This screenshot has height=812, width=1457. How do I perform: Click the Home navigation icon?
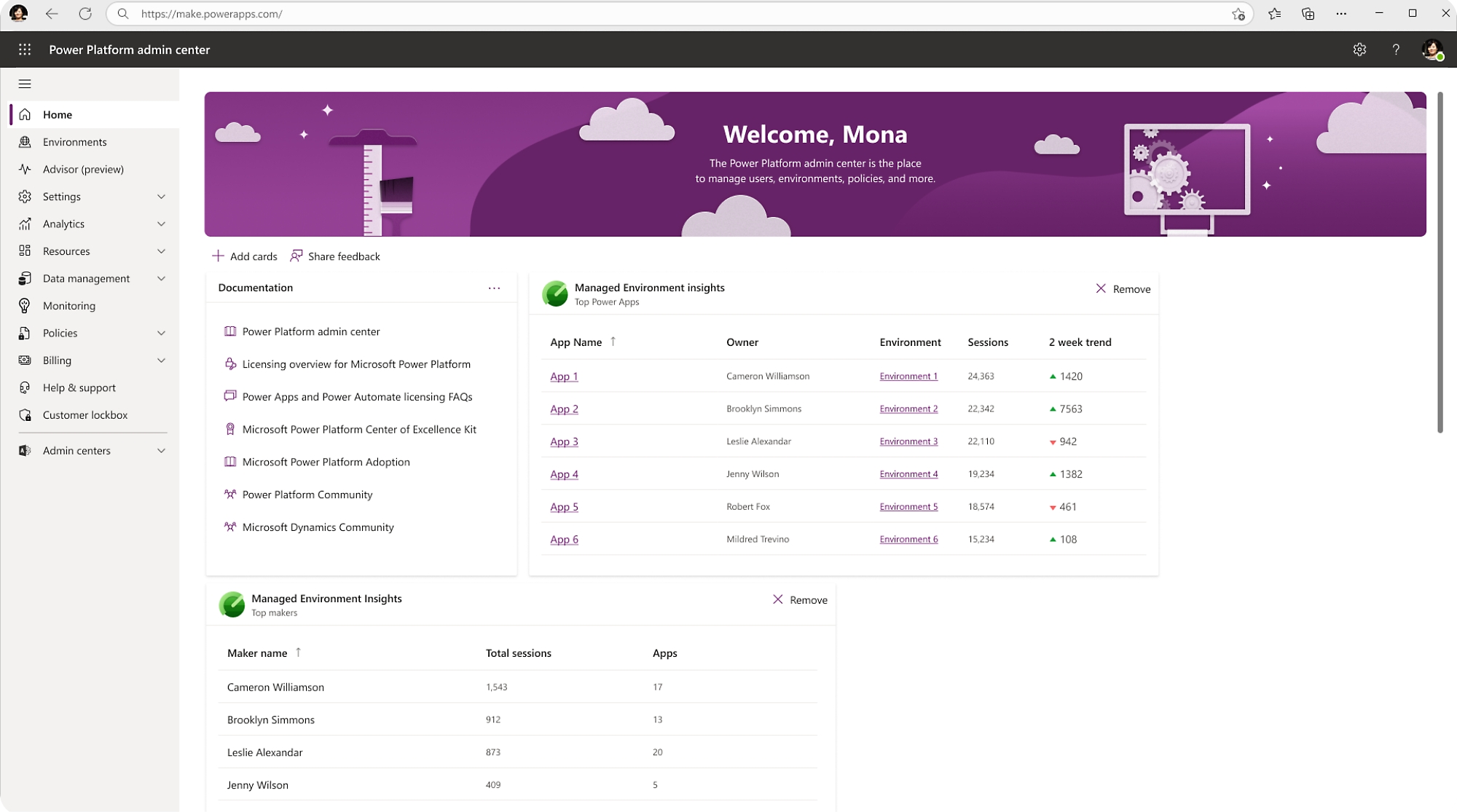click(x=26, y=113)
